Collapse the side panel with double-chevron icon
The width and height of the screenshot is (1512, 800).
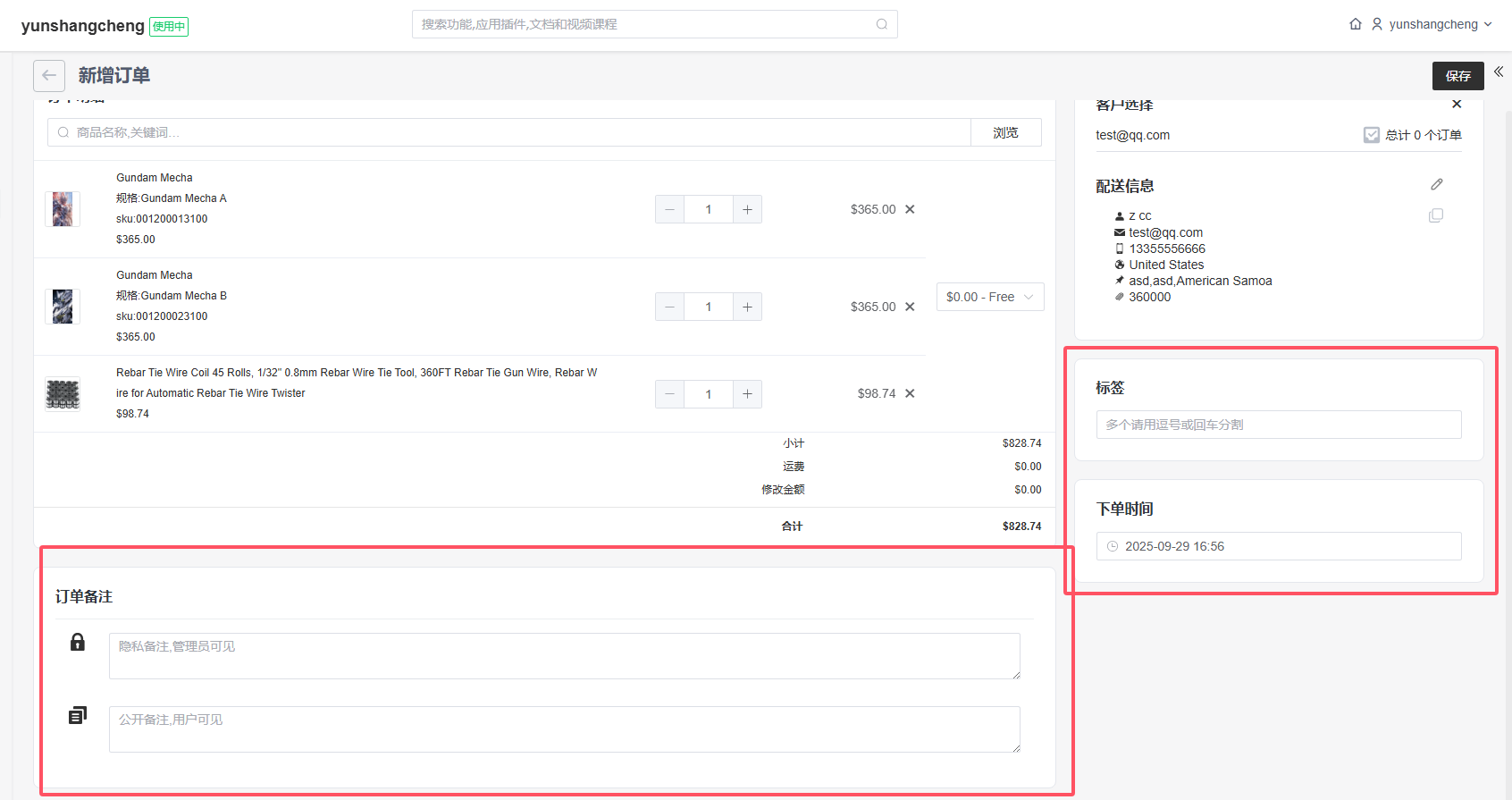1499,72
